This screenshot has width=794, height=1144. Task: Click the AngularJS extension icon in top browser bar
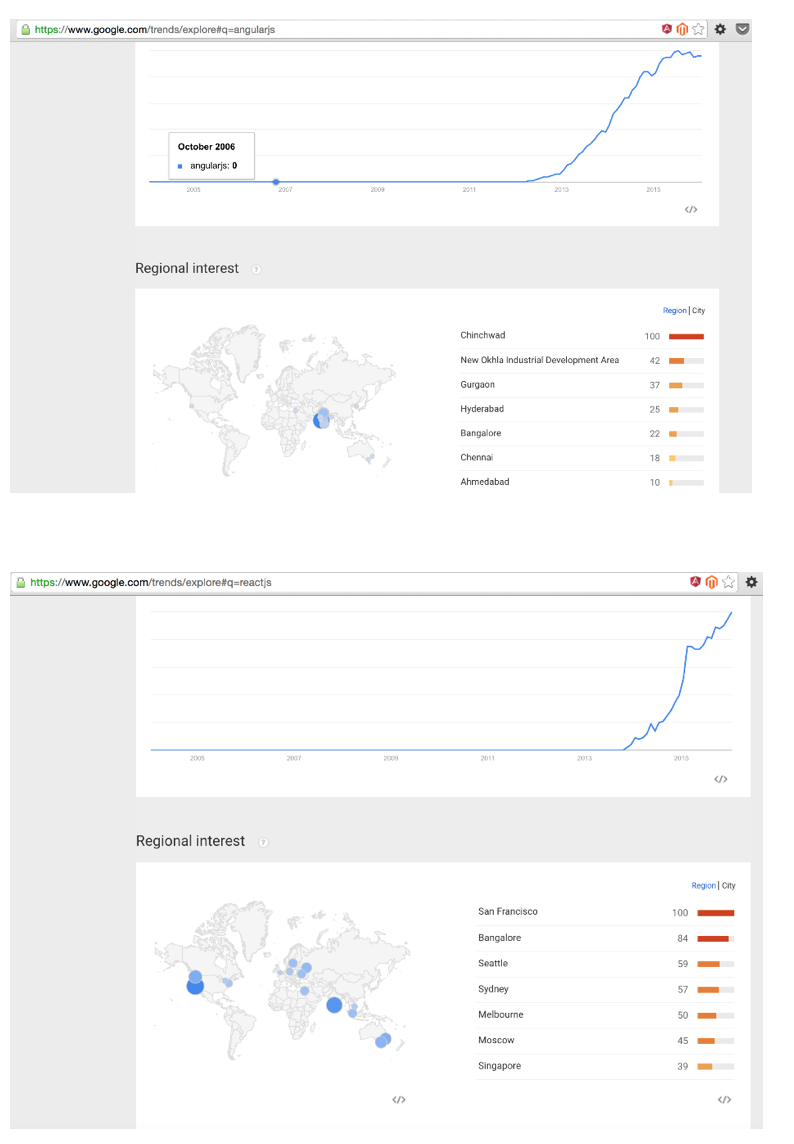[666, 29]
